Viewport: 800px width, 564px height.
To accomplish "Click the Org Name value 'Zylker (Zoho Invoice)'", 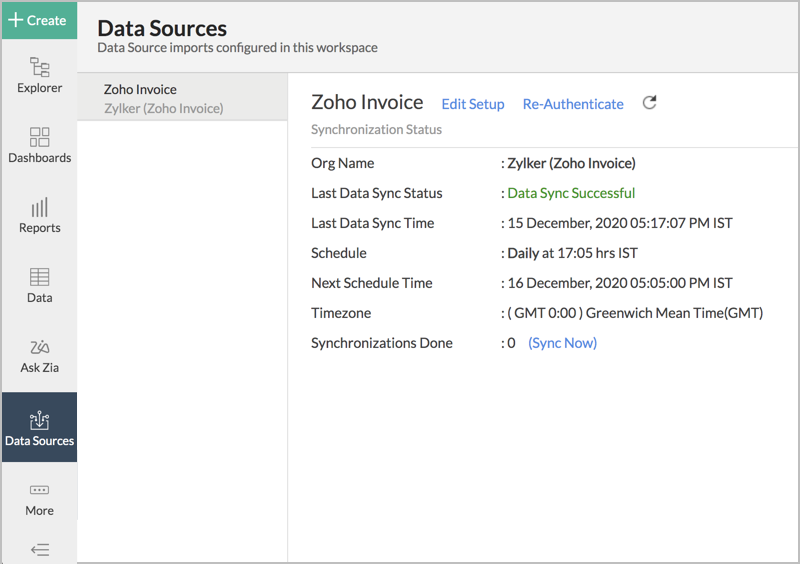I will [571, 163].
